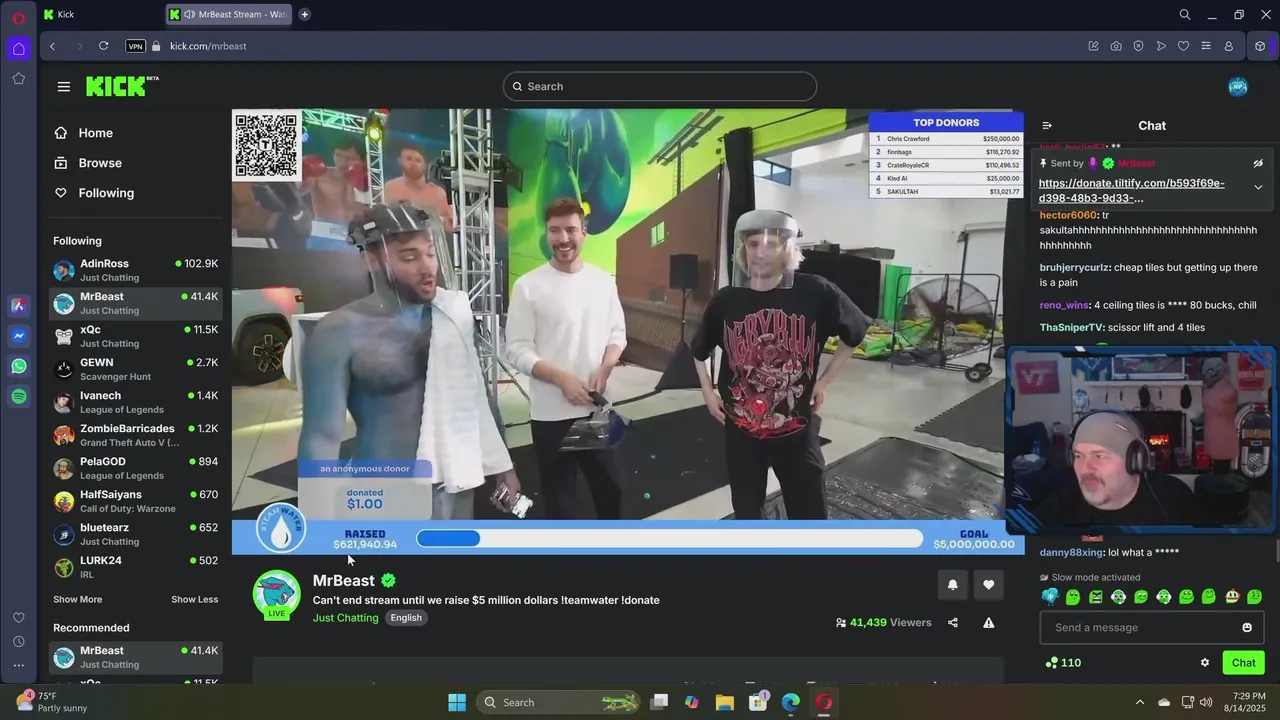Open chat settings gear
Screen dimensions: 1280x720
1205,663
